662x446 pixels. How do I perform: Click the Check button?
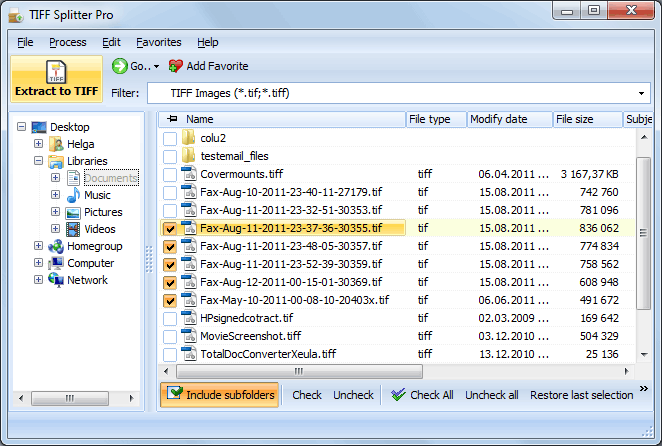(x=307, y=395)
